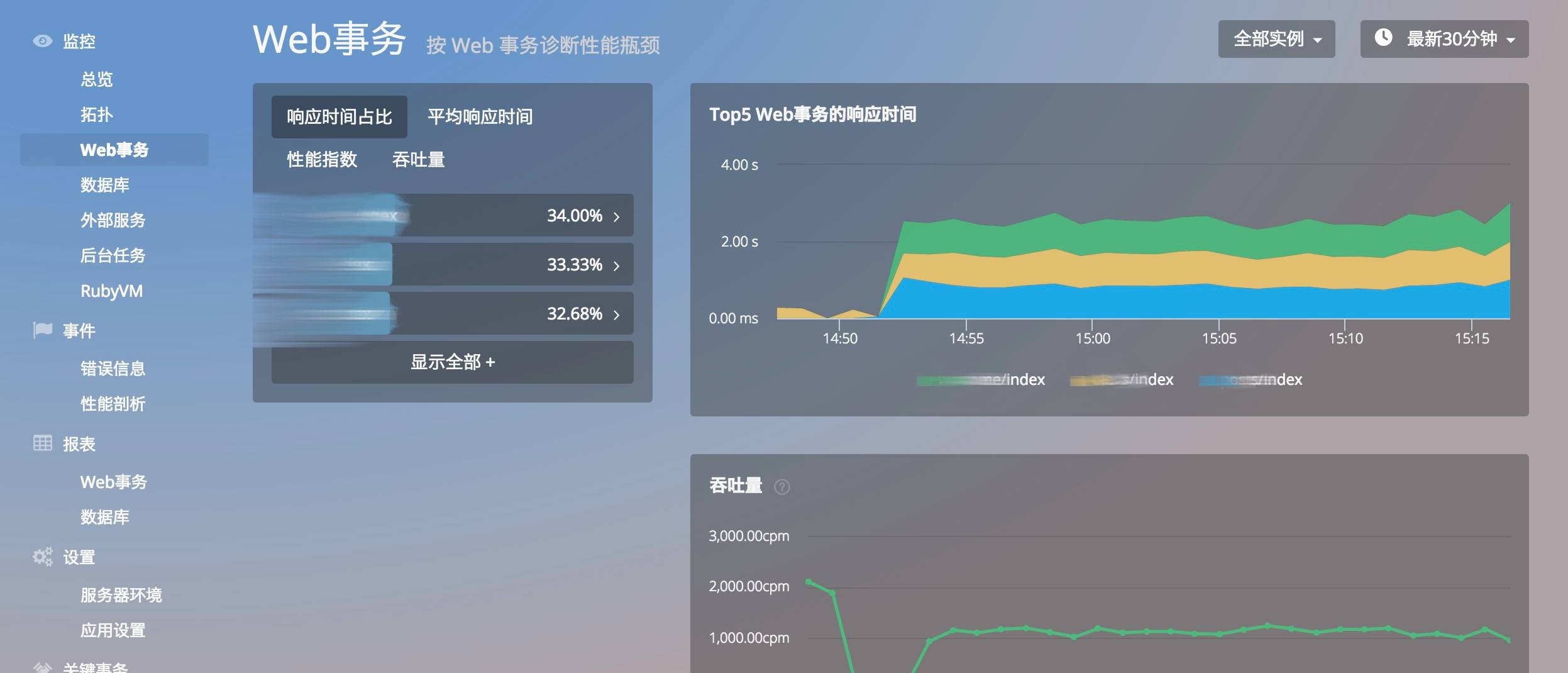
Task: Open 拓扑 in the sidebar
Action: click(97, 114)
